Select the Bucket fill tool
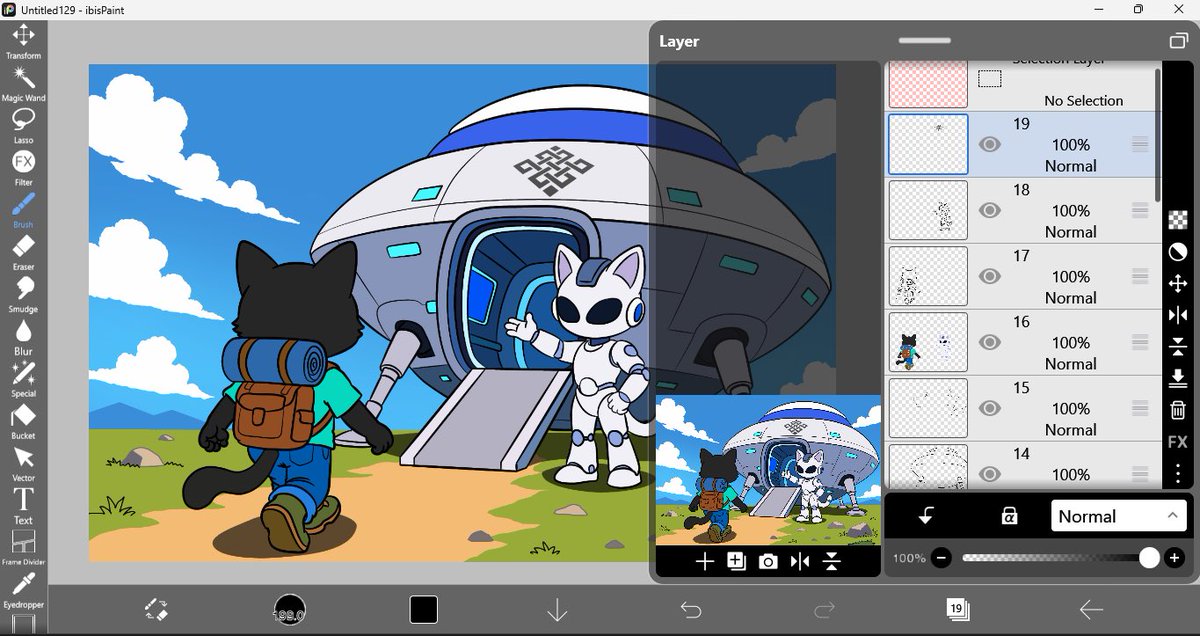The width and height of the screenshot is (1200, 636). [23, 421]
